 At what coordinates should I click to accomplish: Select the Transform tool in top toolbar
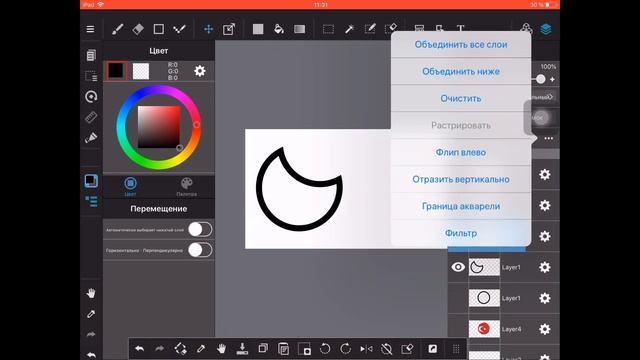click(229, 29)
